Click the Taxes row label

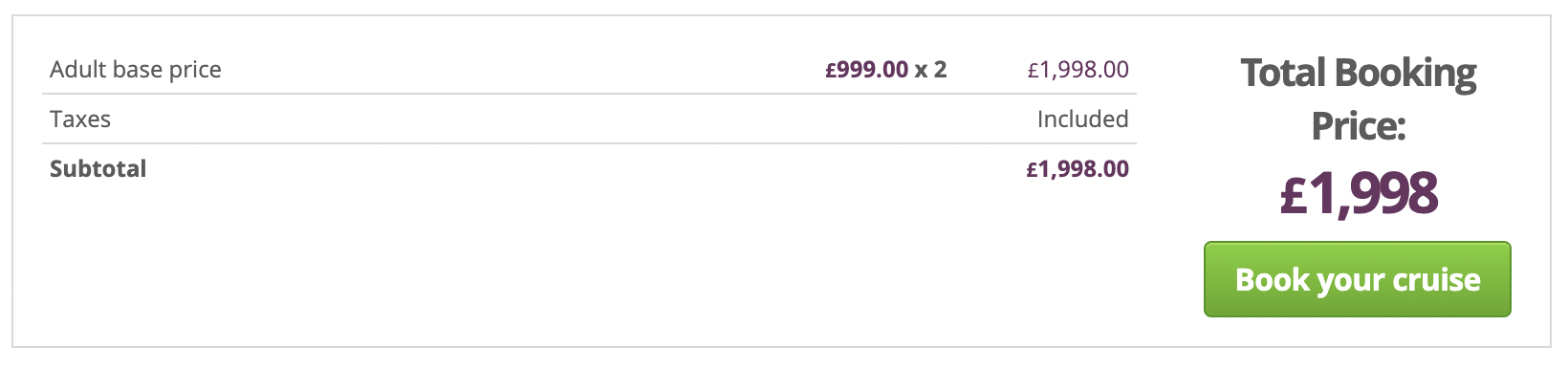(x=80, y=119)
